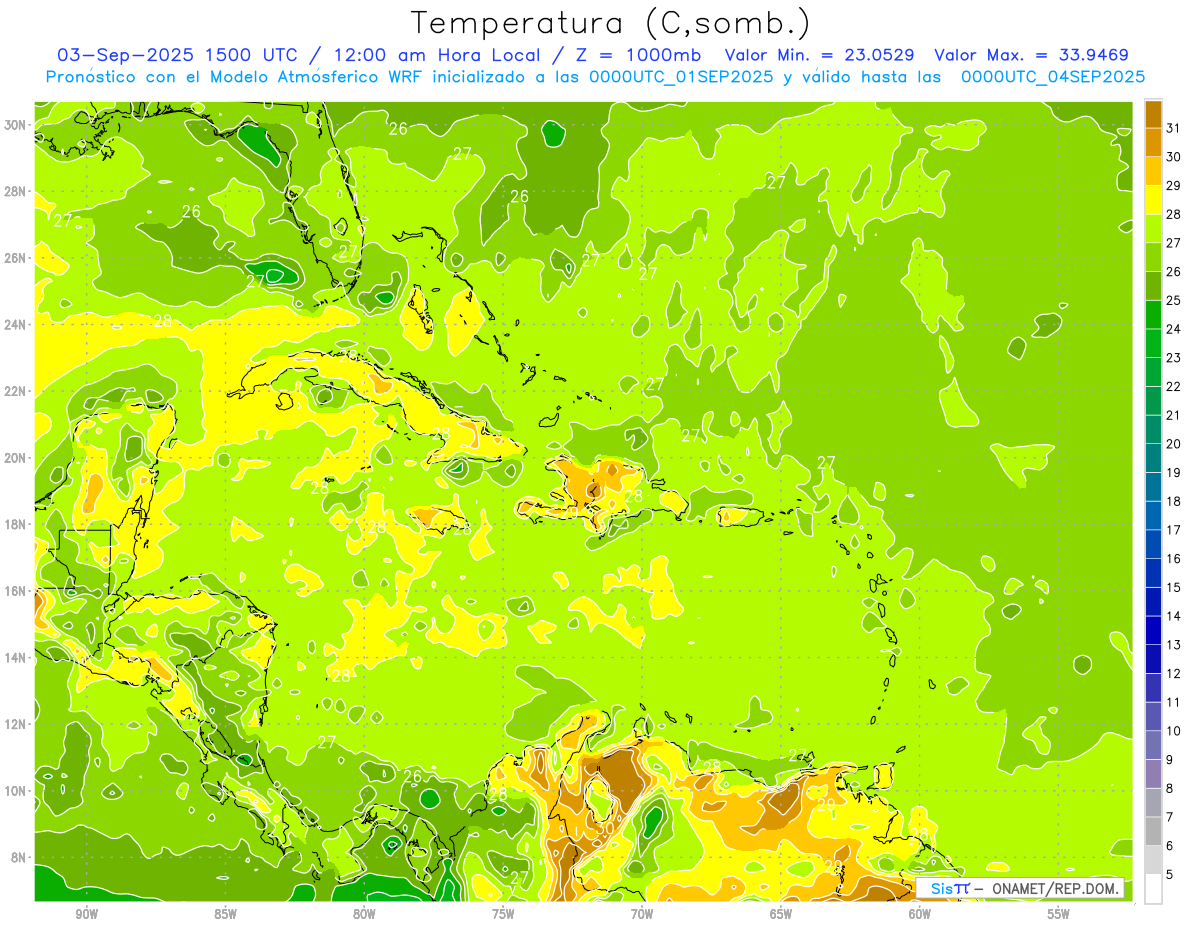The width and height of the screenshot is (1200, 927).
Task: Click the 12N latitude axis label
Action: click(x=17, y=724)
